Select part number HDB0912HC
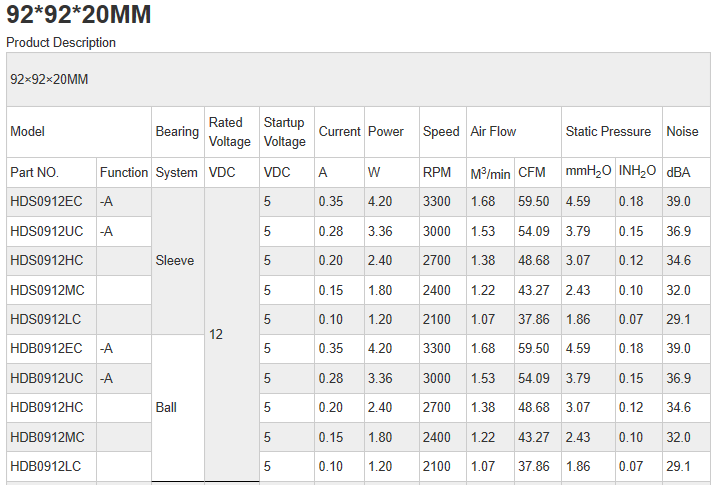 pos(46,408)
